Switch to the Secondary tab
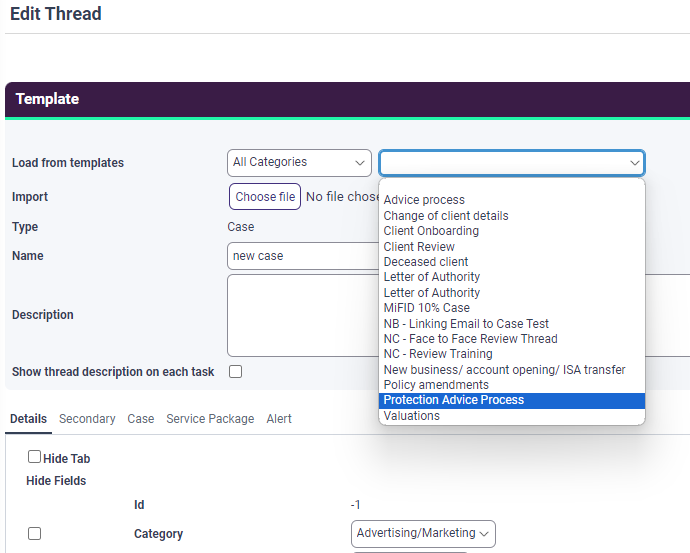 coord(87,419)
